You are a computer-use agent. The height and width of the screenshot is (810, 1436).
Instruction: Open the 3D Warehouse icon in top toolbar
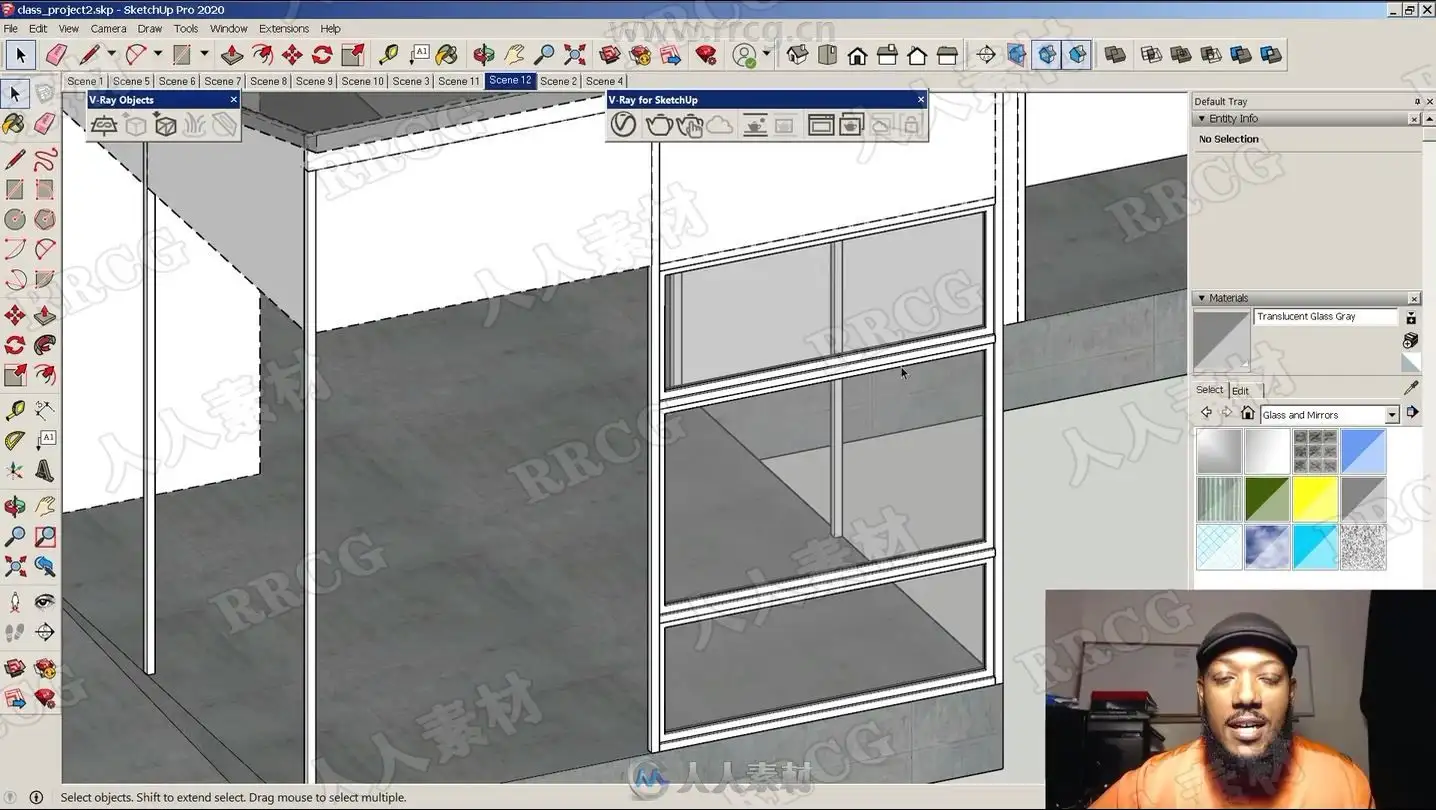(610, 54)
